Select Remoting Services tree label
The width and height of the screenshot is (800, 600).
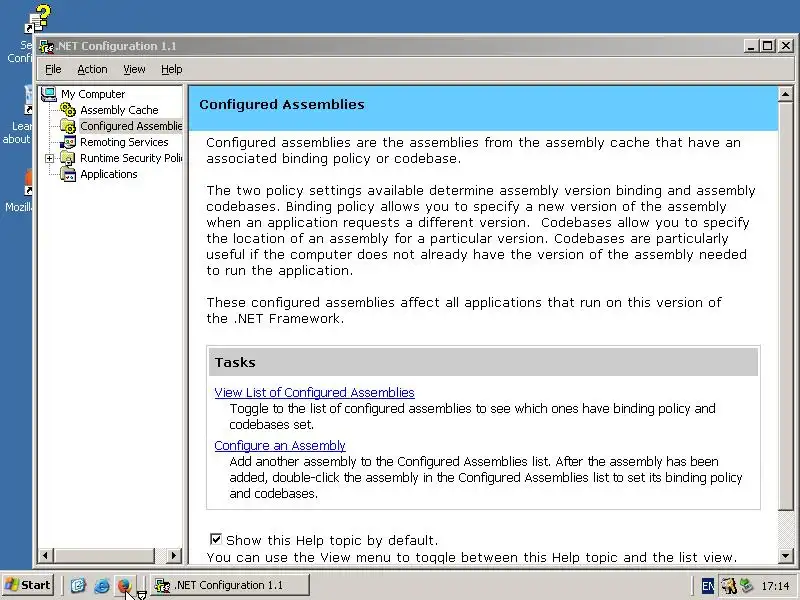(x=124, y=142)
